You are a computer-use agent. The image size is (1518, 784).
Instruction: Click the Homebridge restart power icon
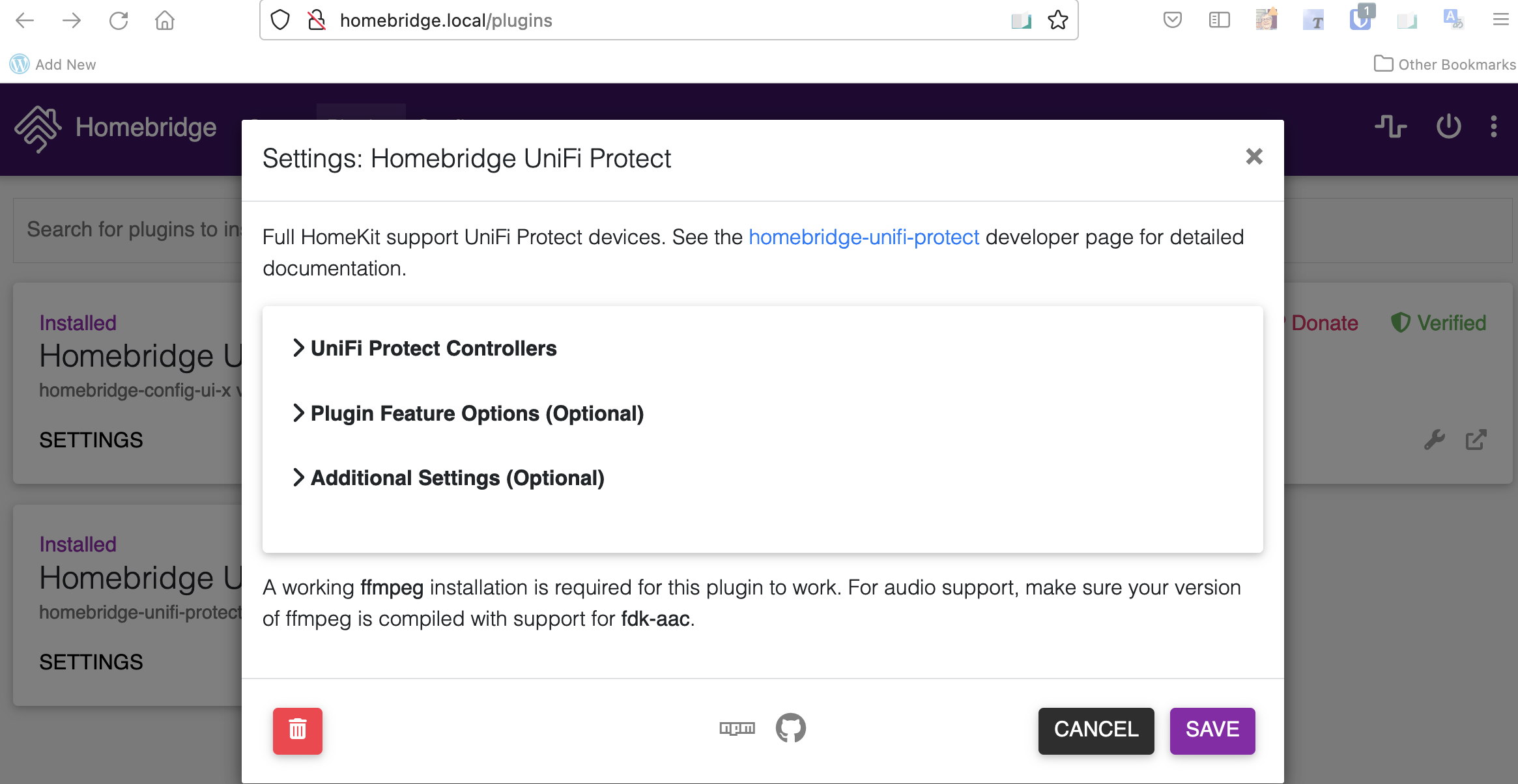pos(1448,126)
